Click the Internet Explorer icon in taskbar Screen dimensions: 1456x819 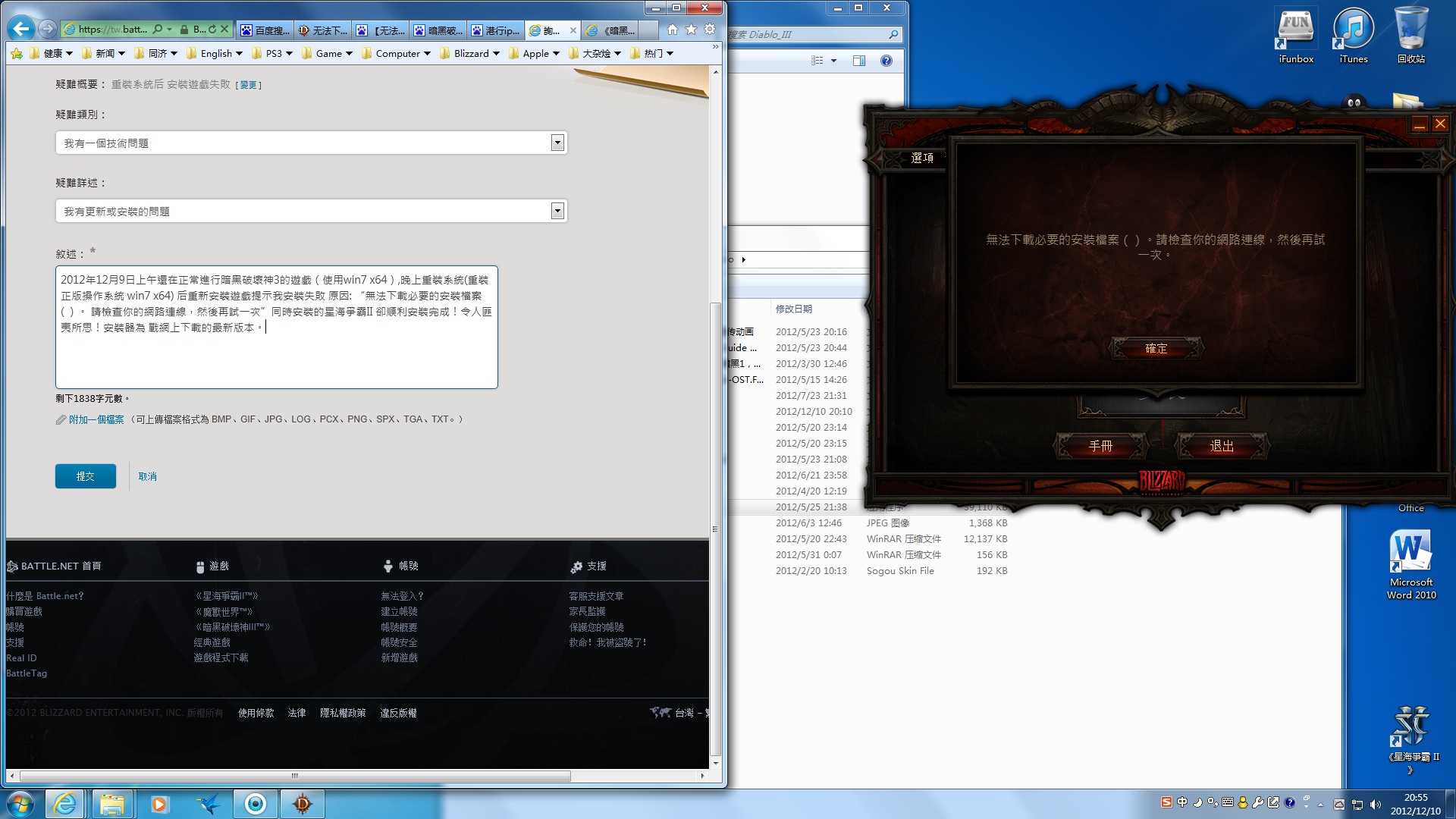click(x=65, y=803)
